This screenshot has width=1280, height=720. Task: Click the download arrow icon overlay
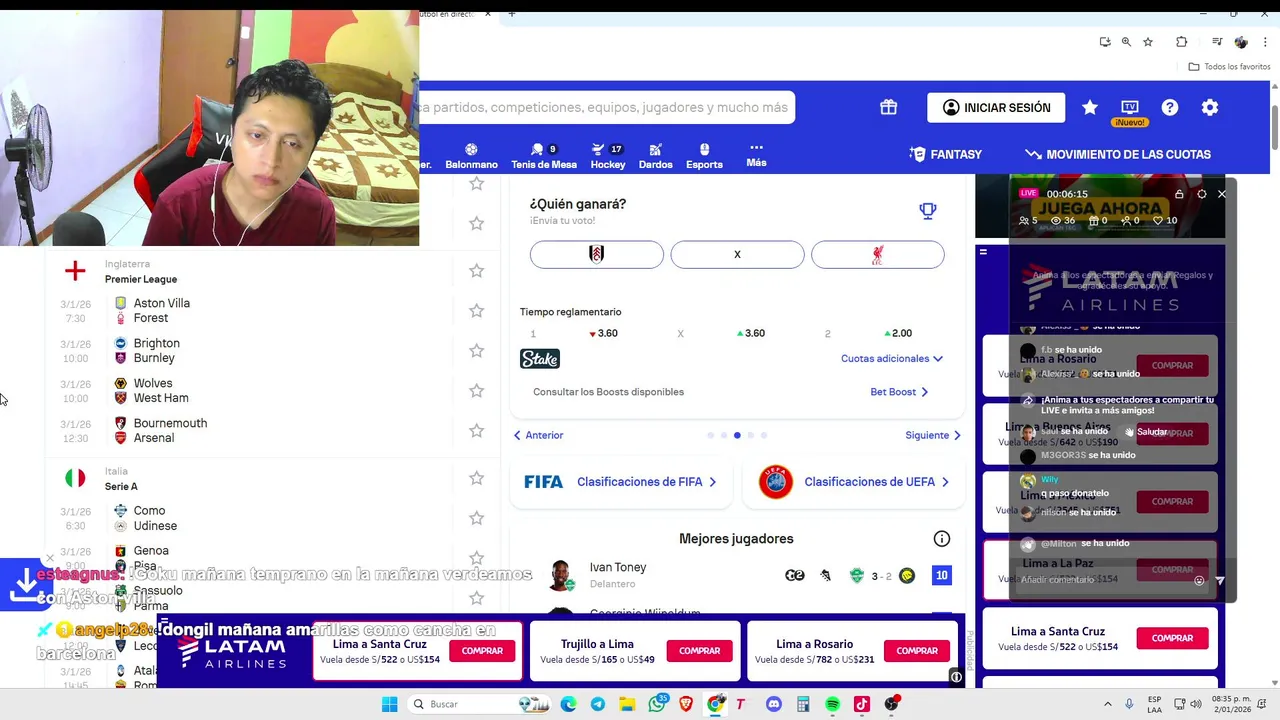pos(25,583)
